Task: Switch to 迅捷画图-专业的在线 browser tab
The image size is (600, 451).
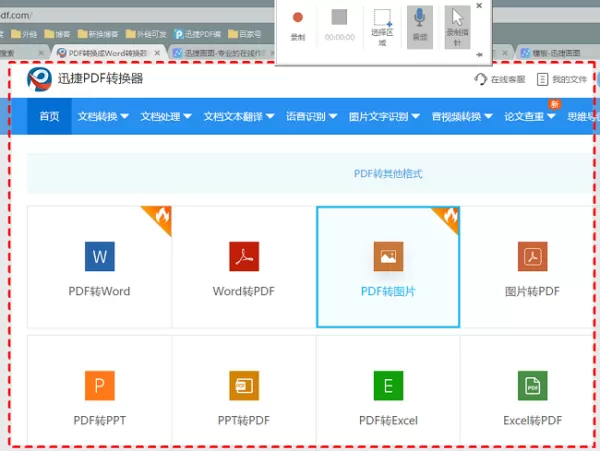Action: (223, 53)
